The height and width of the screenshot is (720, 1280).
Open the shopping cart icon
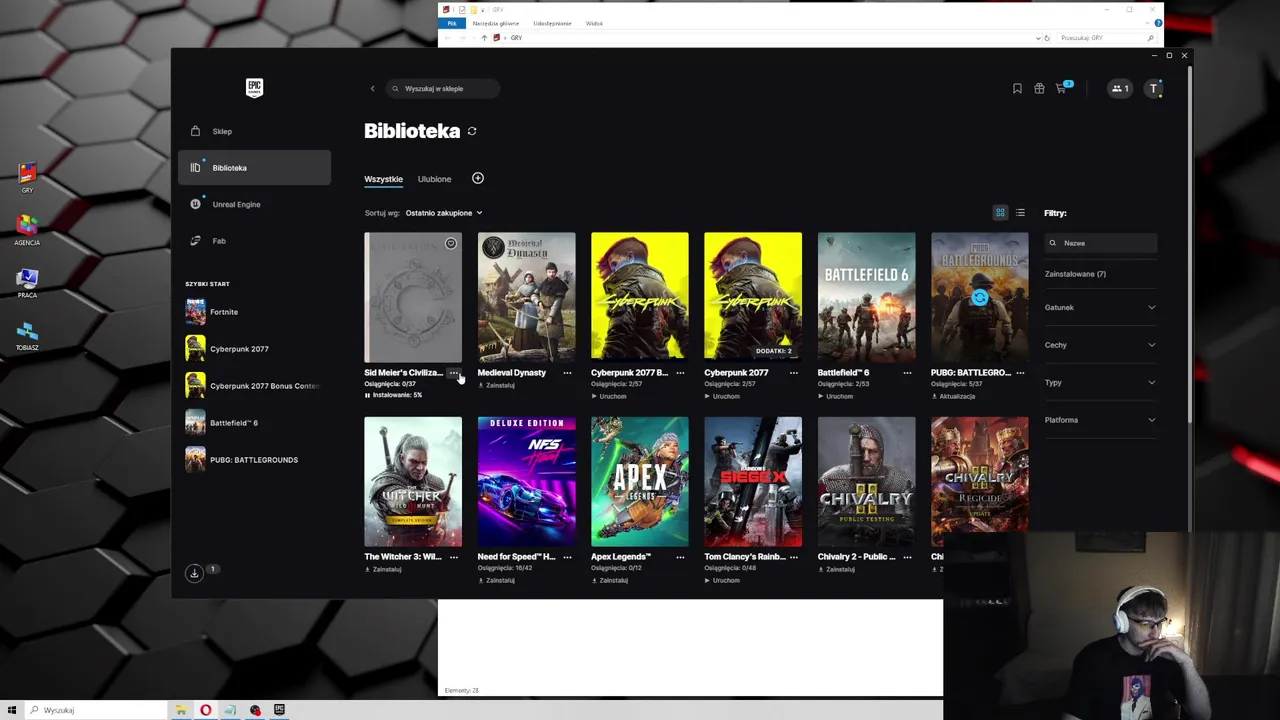[x=1061, y=89]
